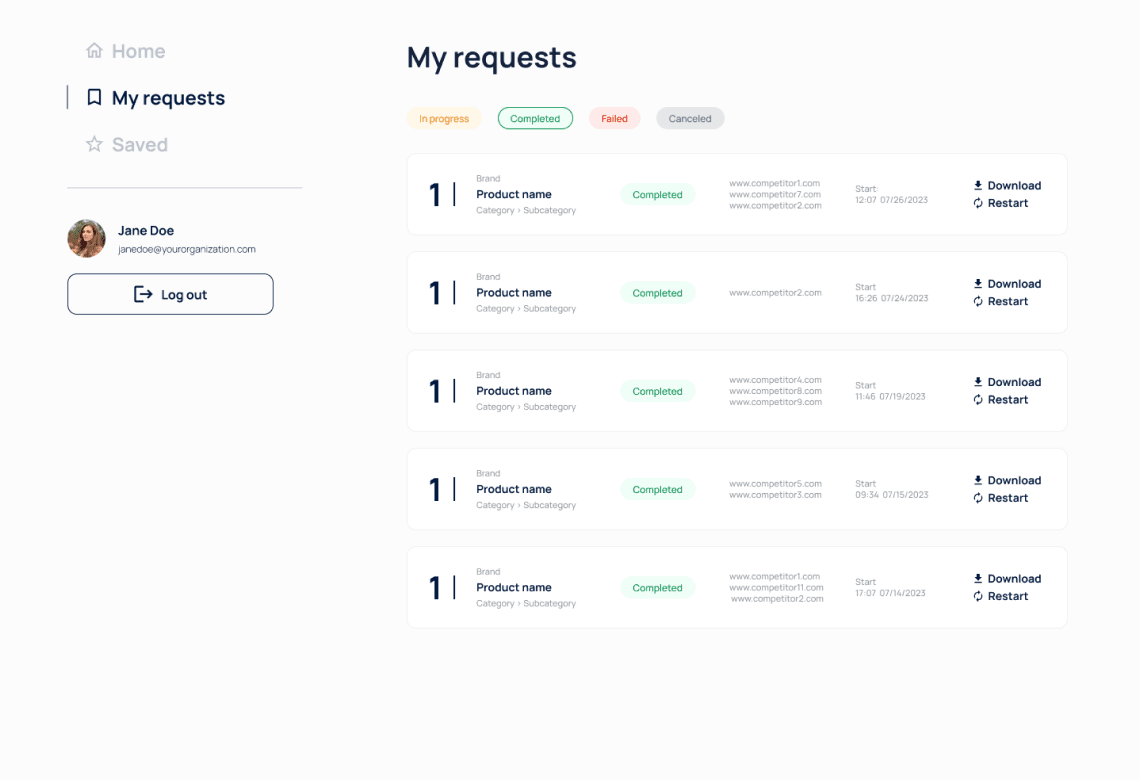Screen dimensions: 1140x780
Task: Click the Download icon on the third request
Action: coord(978,382)
